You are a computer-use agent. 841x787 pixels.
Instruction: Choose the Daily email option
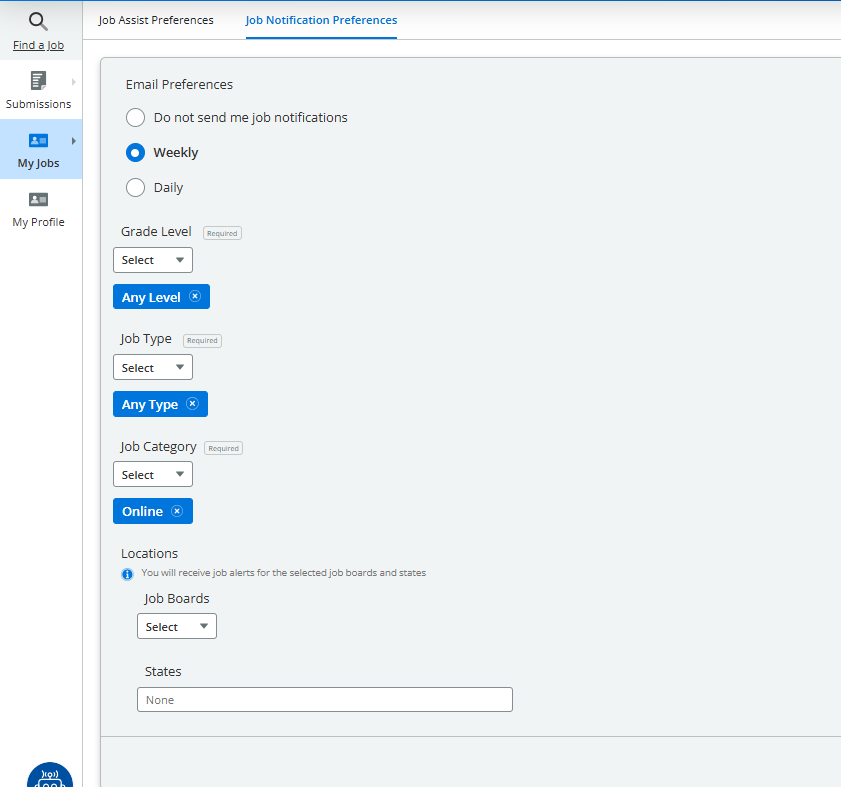point(136,188)
